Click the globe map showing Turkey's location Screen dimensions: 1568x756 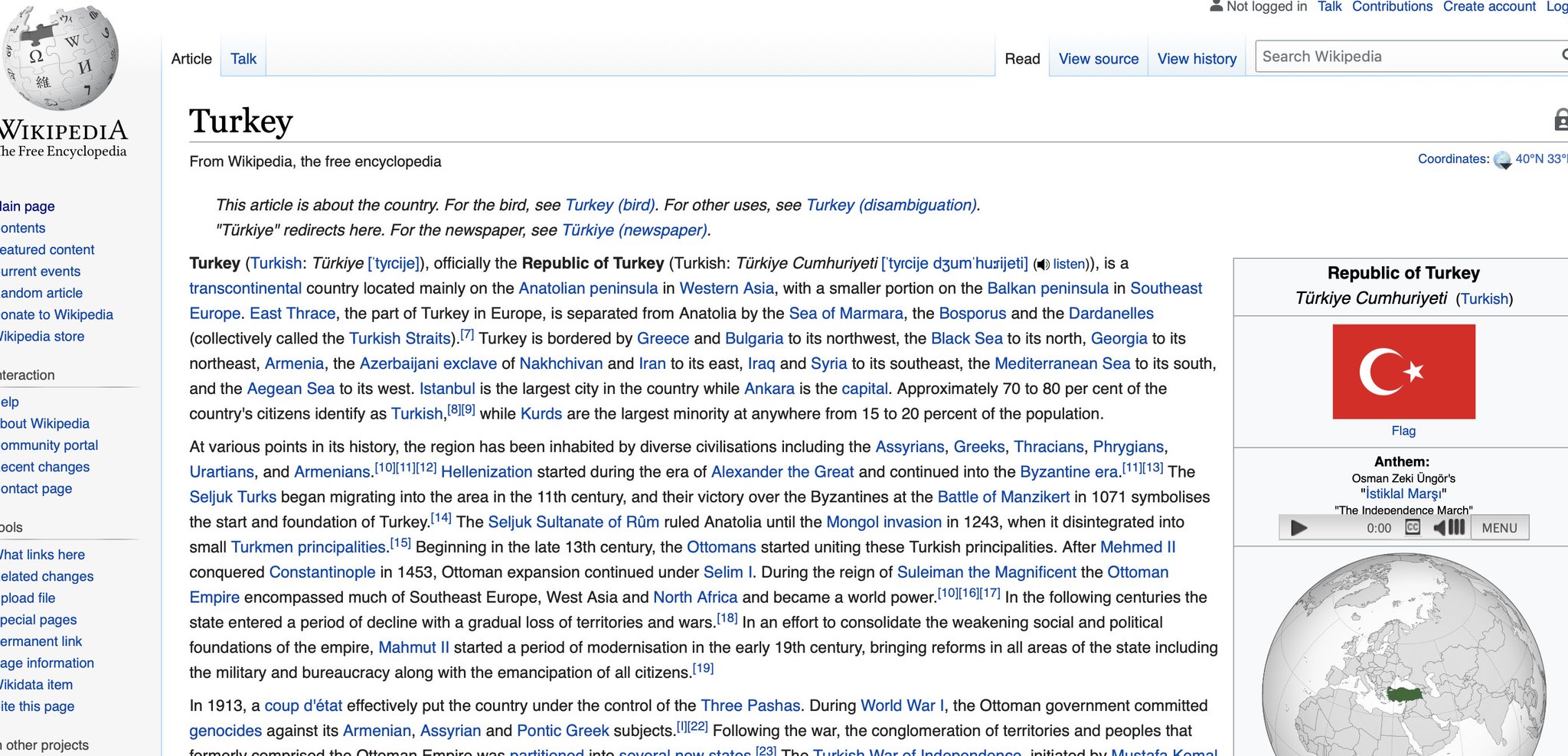tap(1403, 655)
